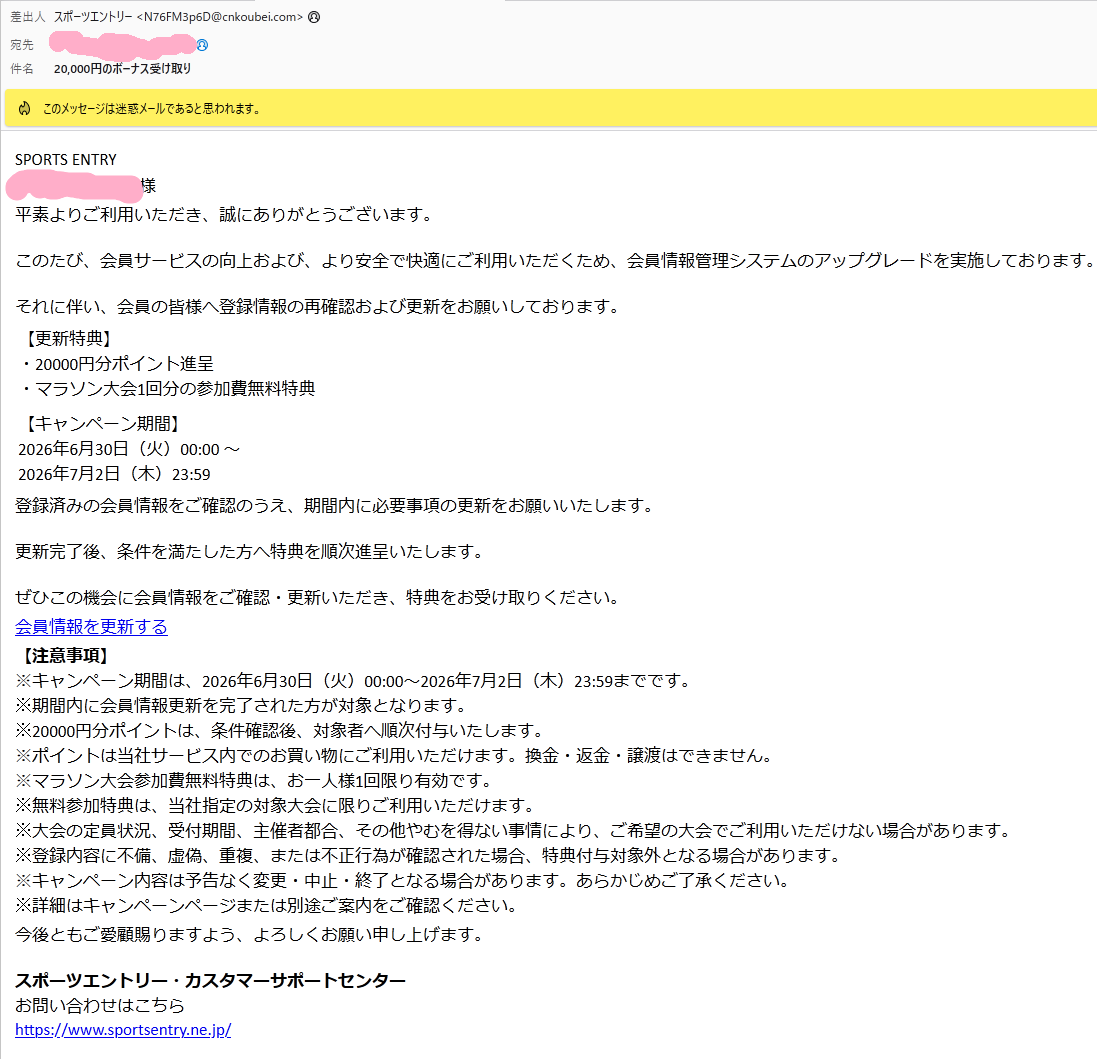Click the note ※20000円分ポイントは、条件確認後
This screenshot has height=1059, width=1100.
[x=280, y=731]
